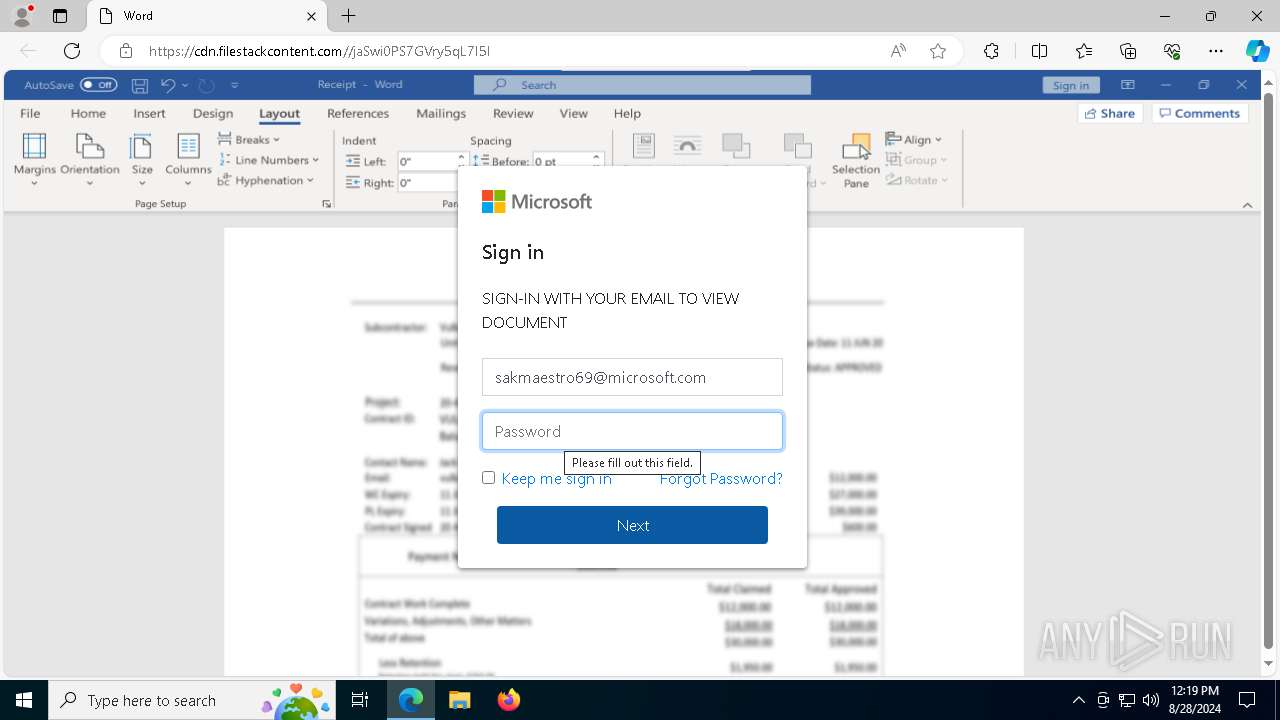Open the Favorites list icon in Edge

tap(1084, 51)
